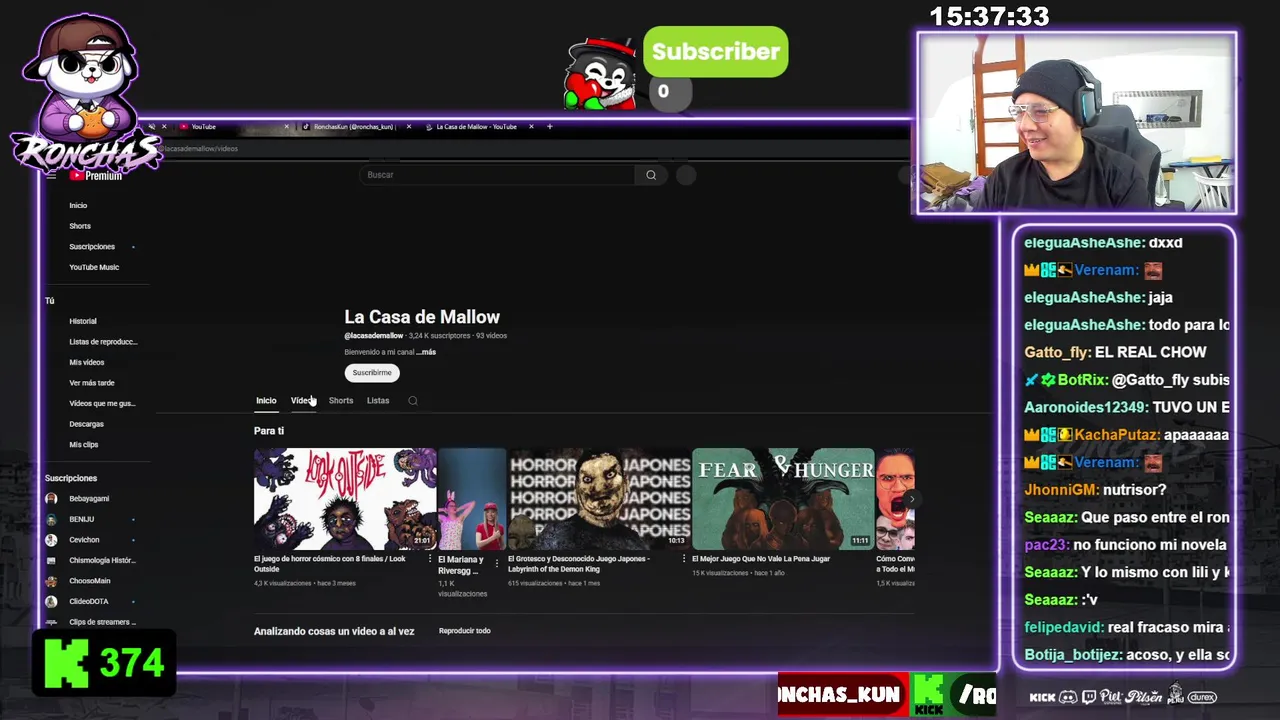Screen dimensions: 1280x720
Task: Open the YouTube hamburger guide menu
Action: (51, 175)
